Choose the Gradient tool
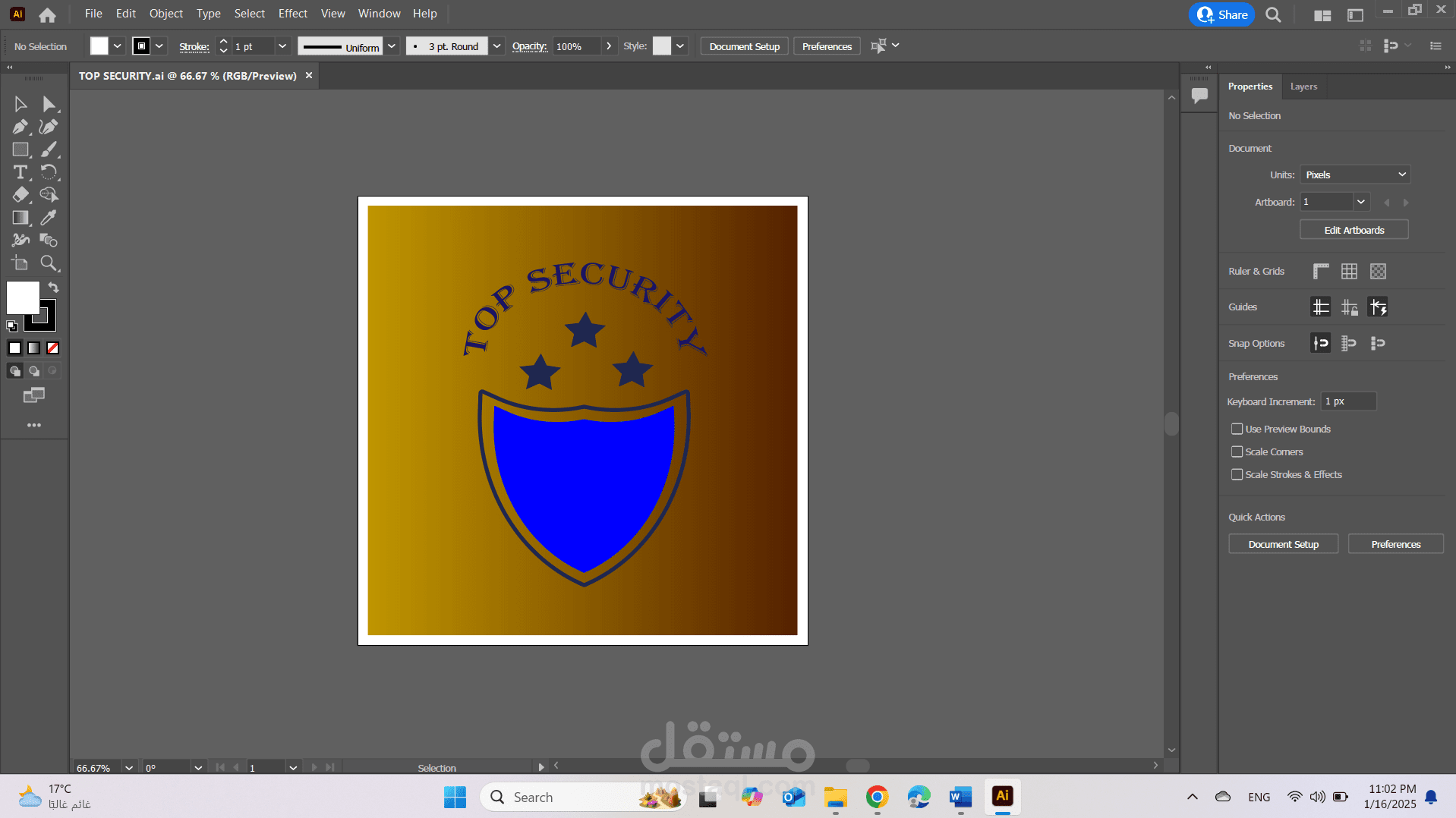 20,218
